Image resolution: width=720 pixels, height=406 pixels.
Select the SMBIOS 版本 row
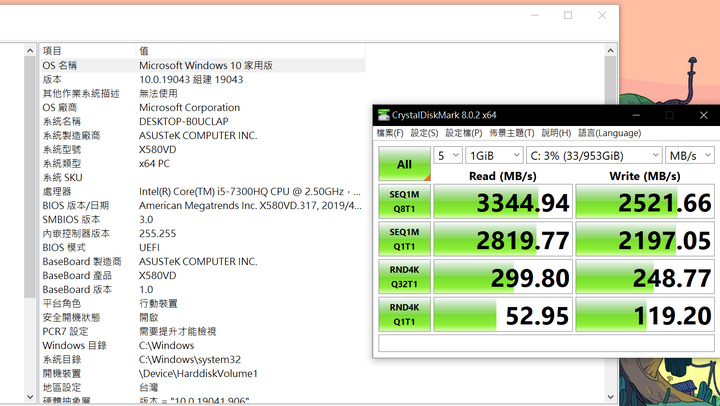pyautogui.click(x=202, y=220)
